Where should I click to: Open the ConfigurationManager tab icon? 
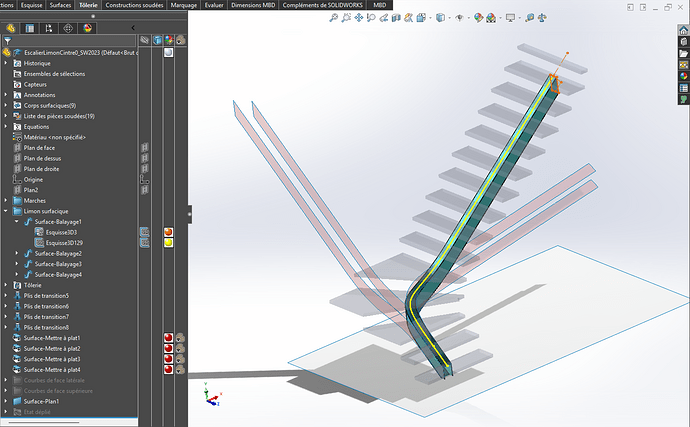[47, 27]
